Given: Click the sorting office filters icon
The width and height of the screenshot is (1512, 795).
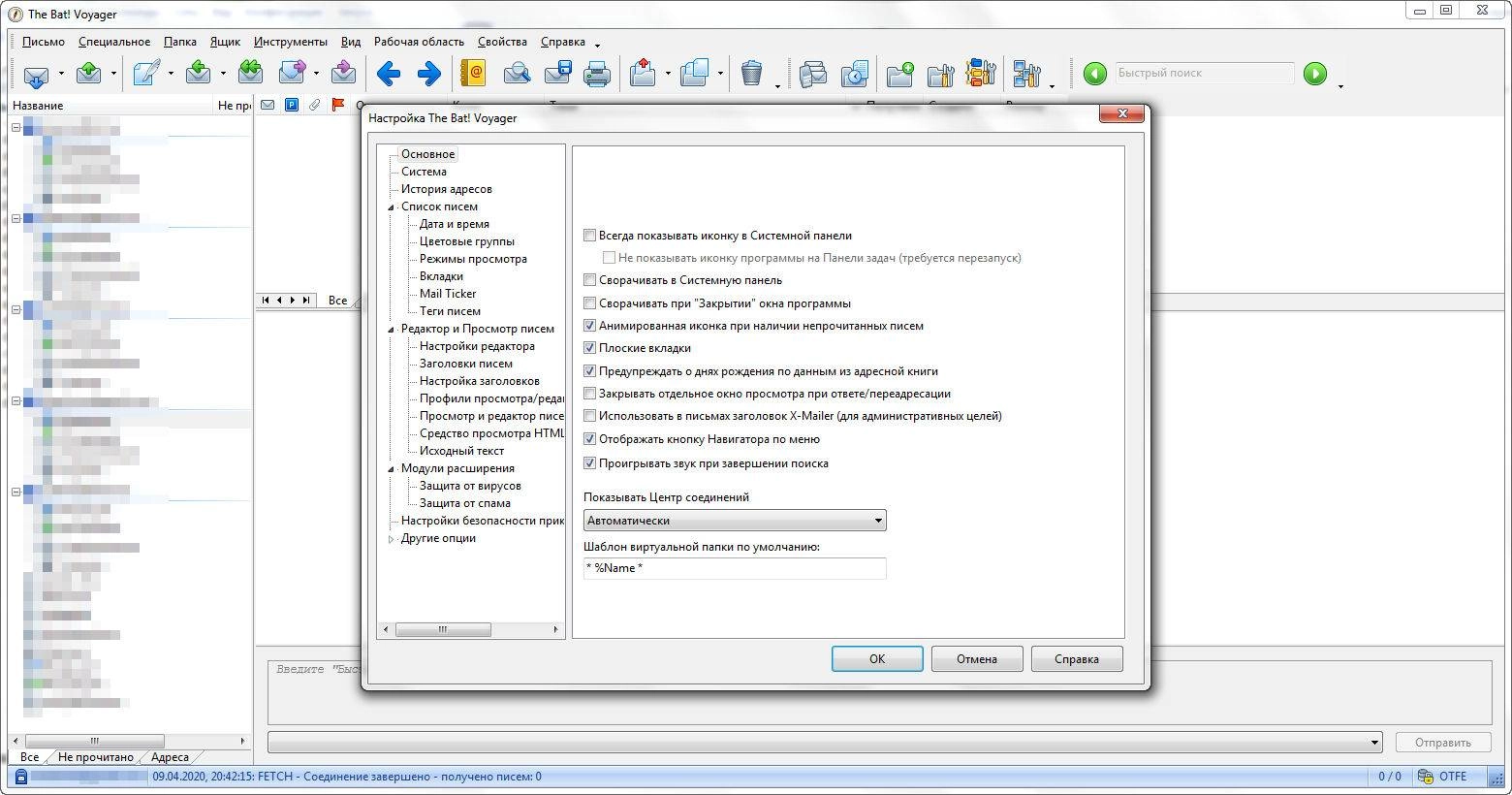Looking at the screenshot, I should [x=981, y=74].
